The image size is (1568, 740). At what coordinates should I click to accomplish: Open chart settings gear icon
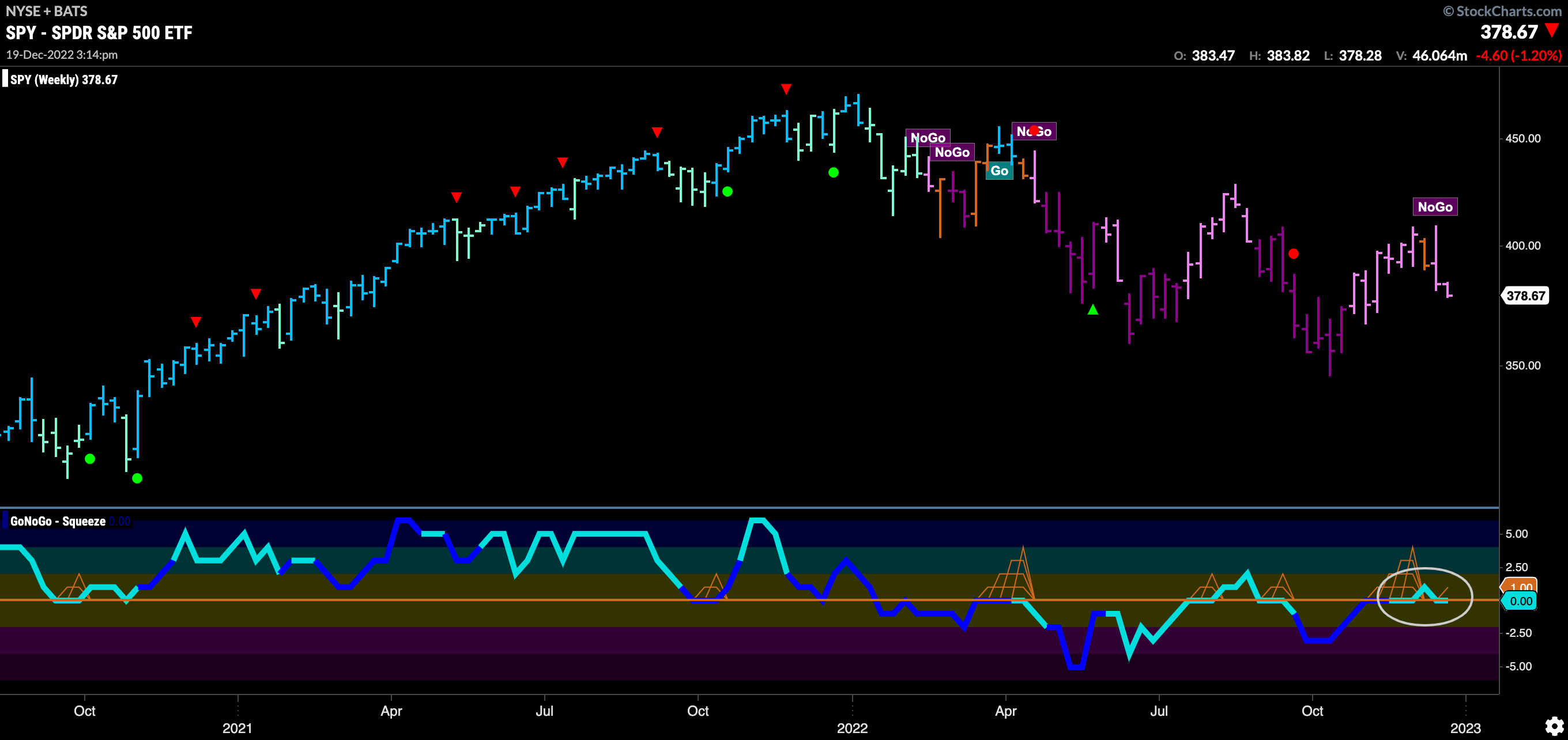click(x=1554, y=726)
